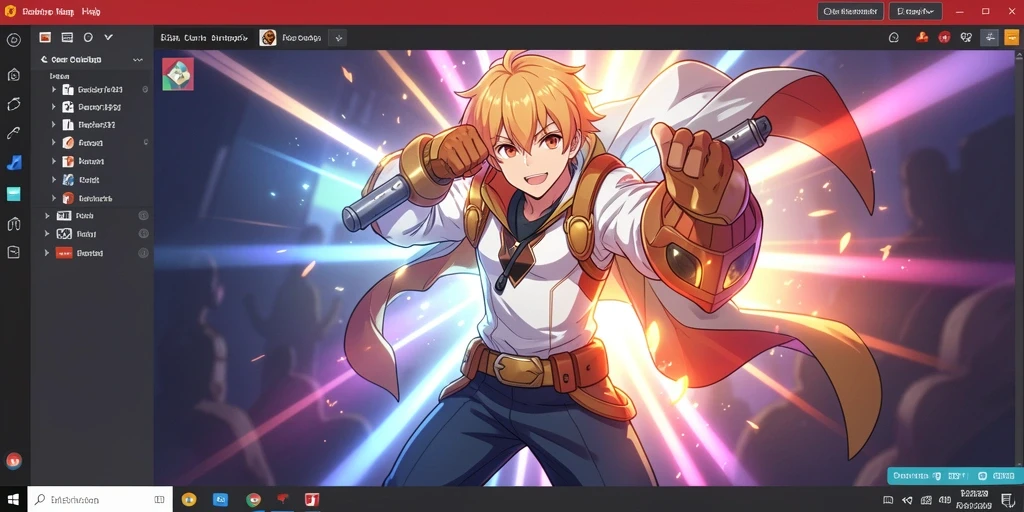Screen dimensions: 1024x512
Task: Click the title bar button with the circle icon
Action: pyautogui.click(x=850, y=11)
